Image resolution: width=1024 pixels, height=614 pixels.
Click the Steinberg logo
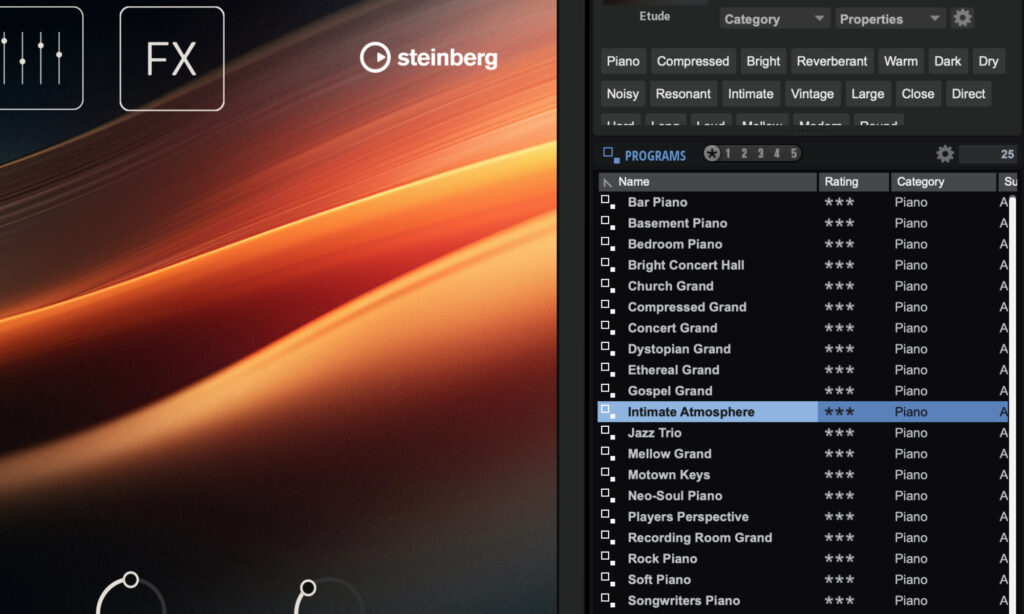pos(428,57)
